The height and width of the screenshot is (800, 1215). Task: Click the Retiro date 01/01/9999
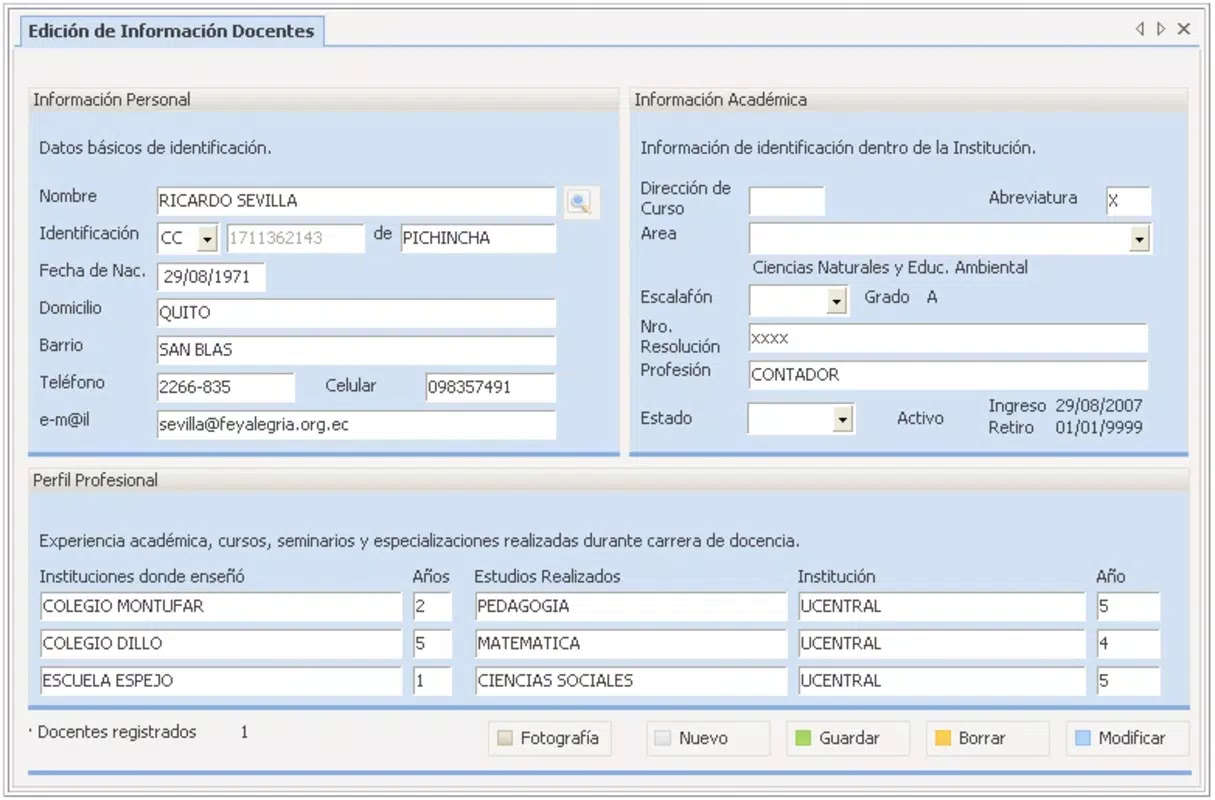tap(1099, 428)
